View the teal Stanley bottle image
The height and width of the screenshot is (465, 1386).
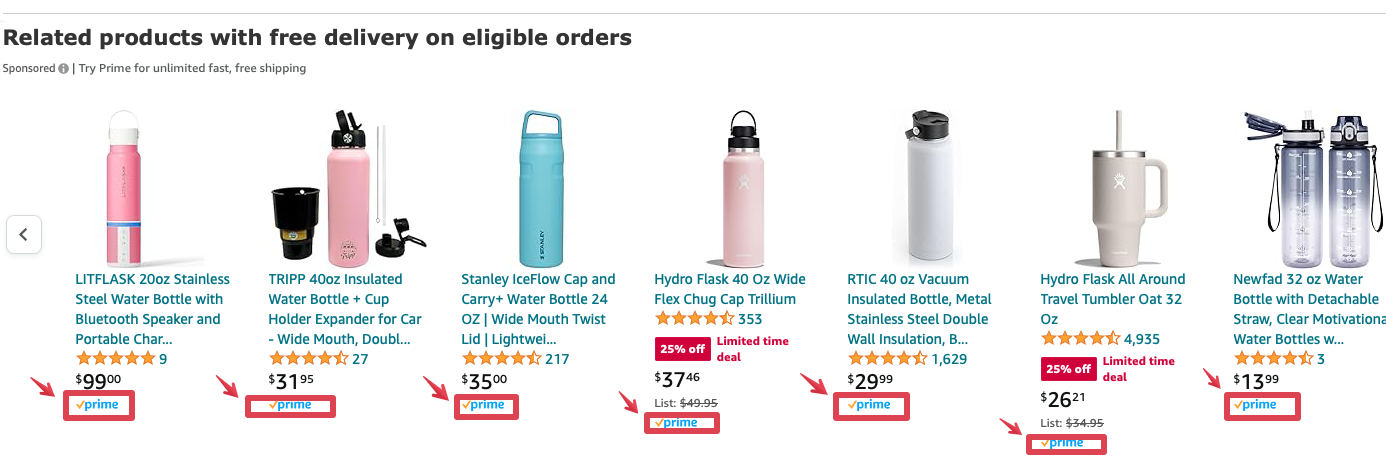[536, 187]
